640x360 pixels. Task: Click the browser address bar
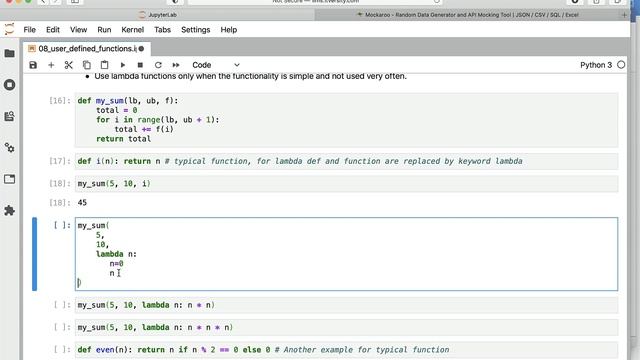315,2
